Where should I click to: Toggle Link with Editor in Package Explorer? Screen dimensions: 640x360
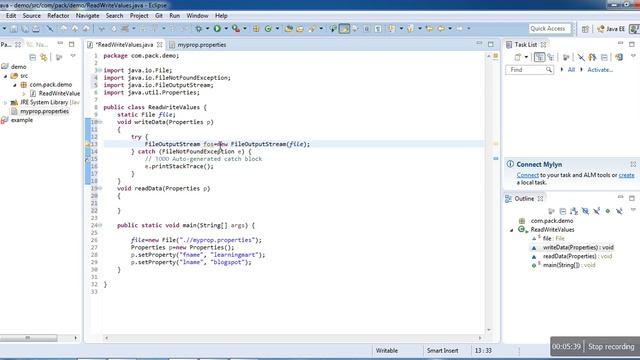(44, 58)
